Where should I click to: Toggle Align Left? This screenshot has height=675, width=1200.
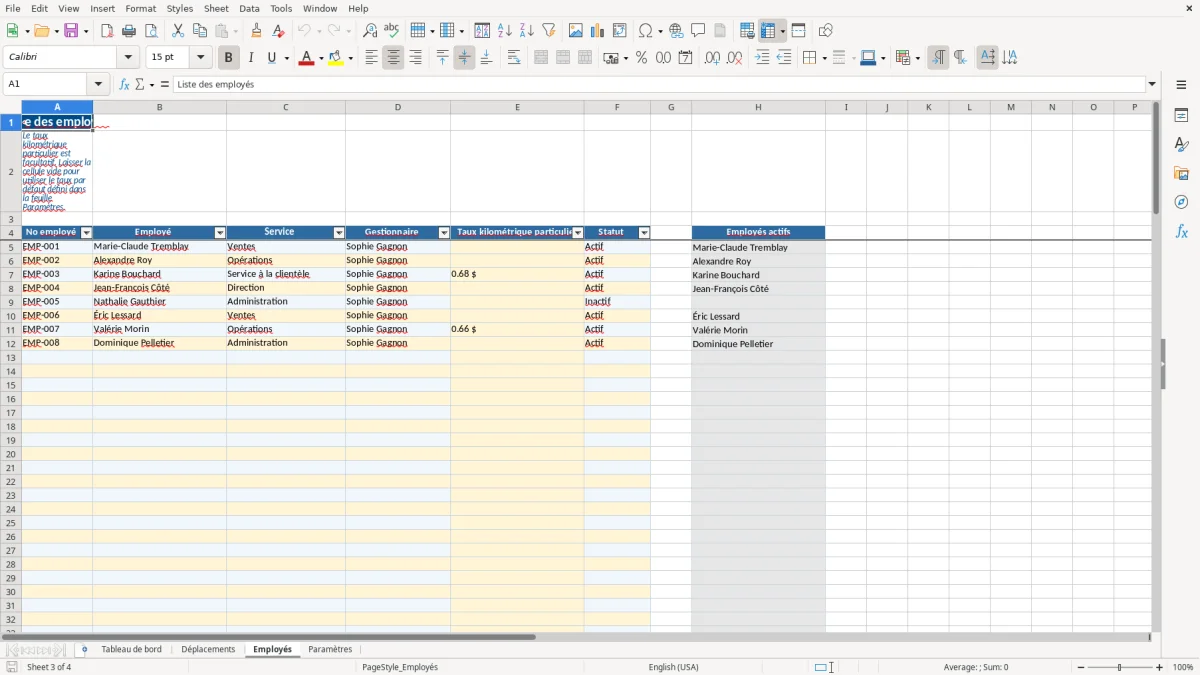click(x=372, y=58)
